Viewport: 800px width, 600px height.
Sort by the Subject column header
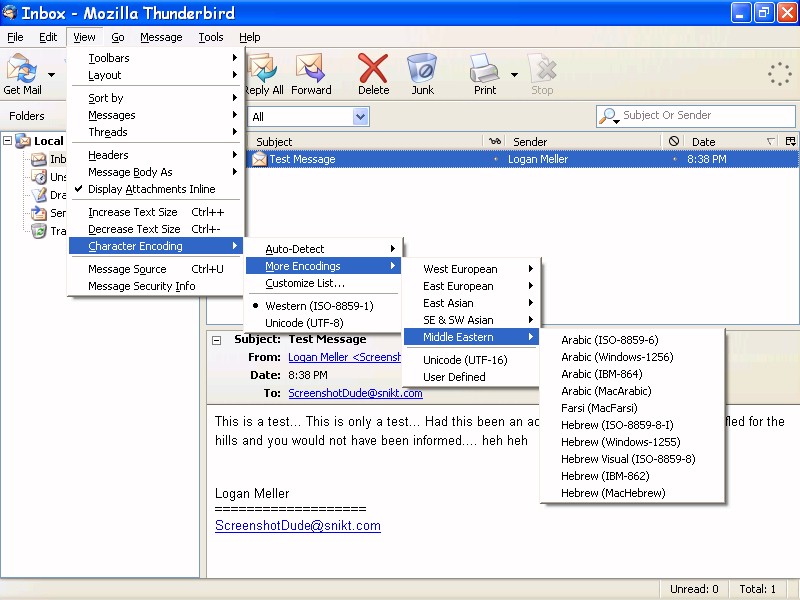point(365,141)
